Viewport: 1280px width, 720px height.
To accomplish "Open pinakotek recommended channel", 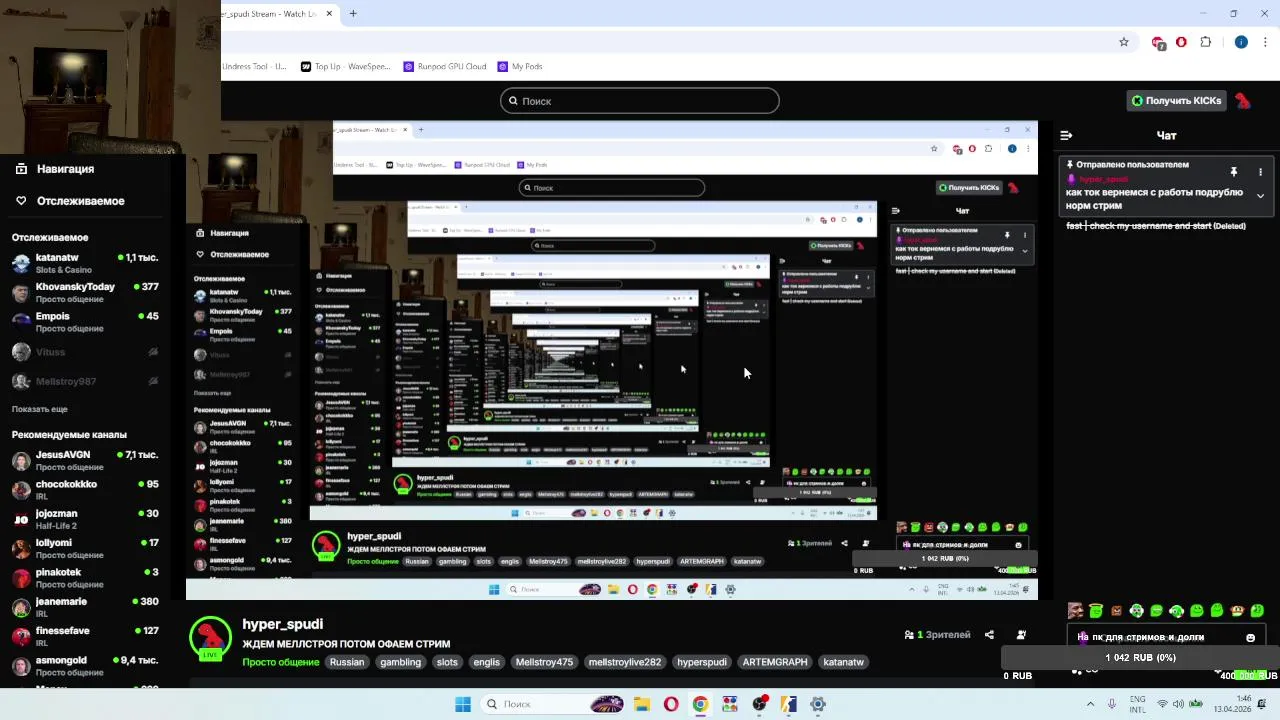I will (85, 578).
